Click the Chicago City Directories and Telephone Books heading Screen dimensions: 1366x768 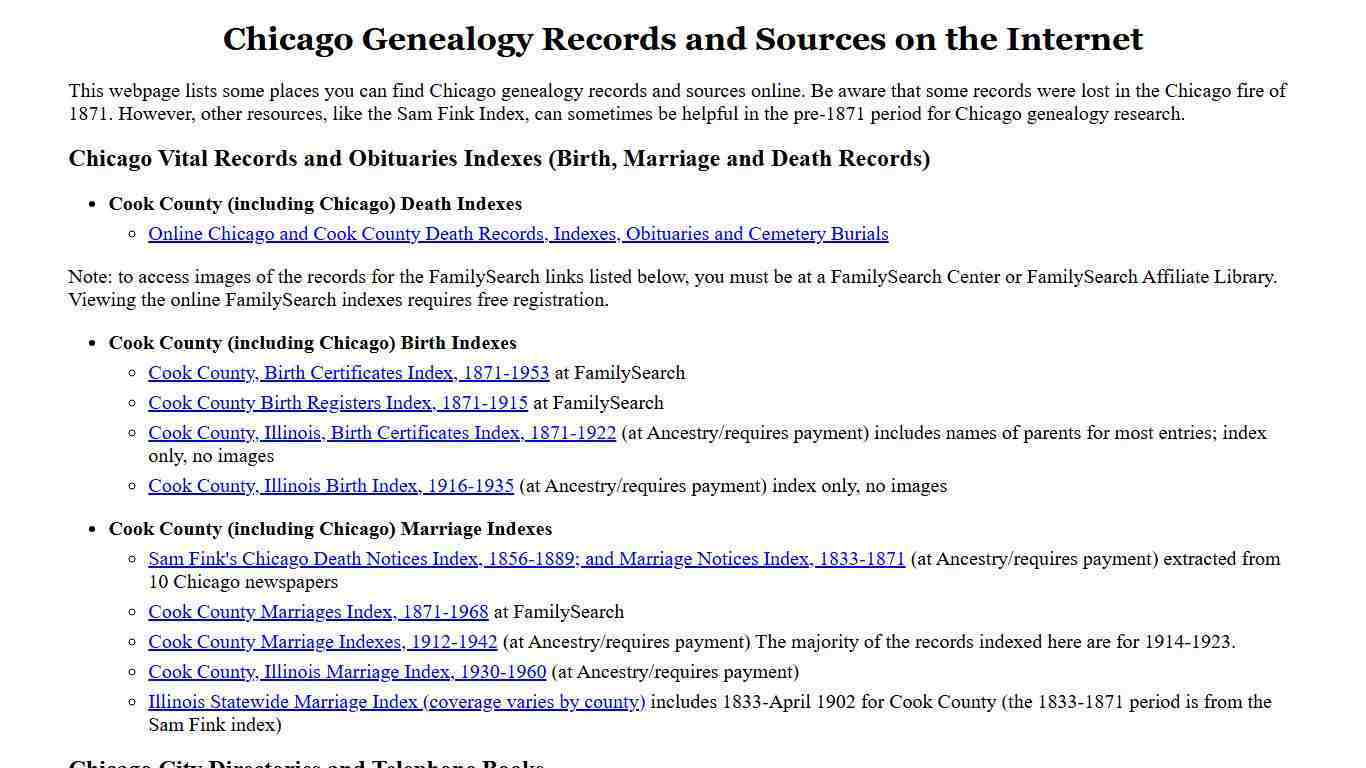(x=307, y=763)
